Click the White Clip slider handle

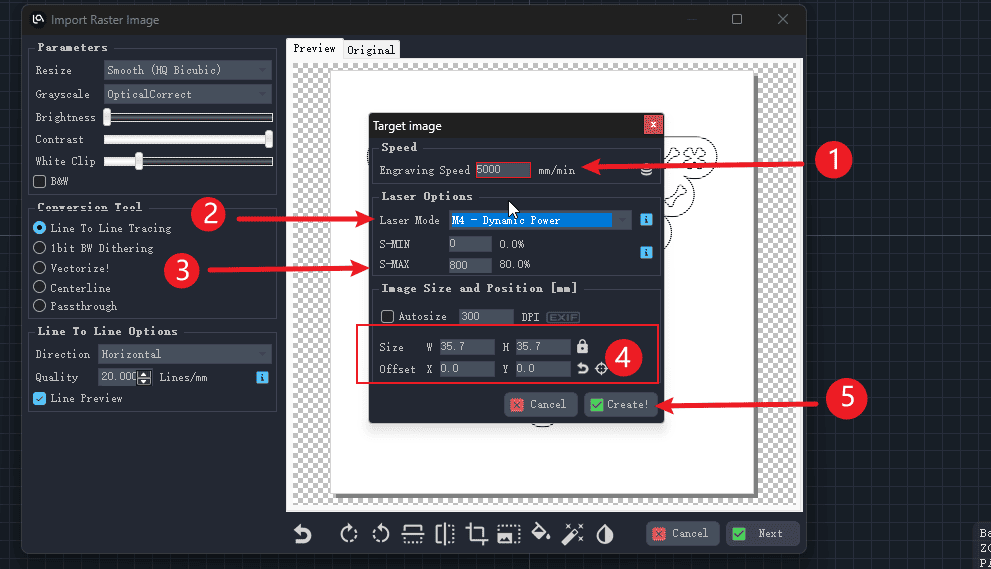(x=139, y=161)
